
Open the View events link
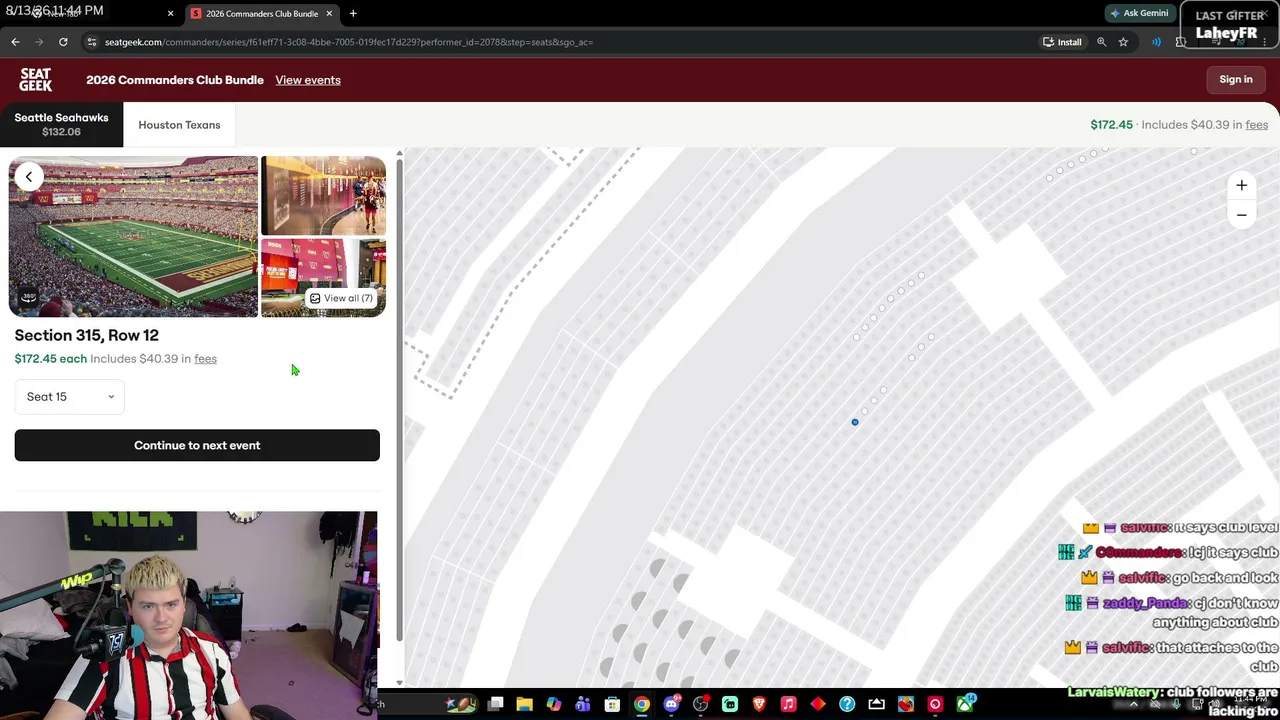coord(308,80)
